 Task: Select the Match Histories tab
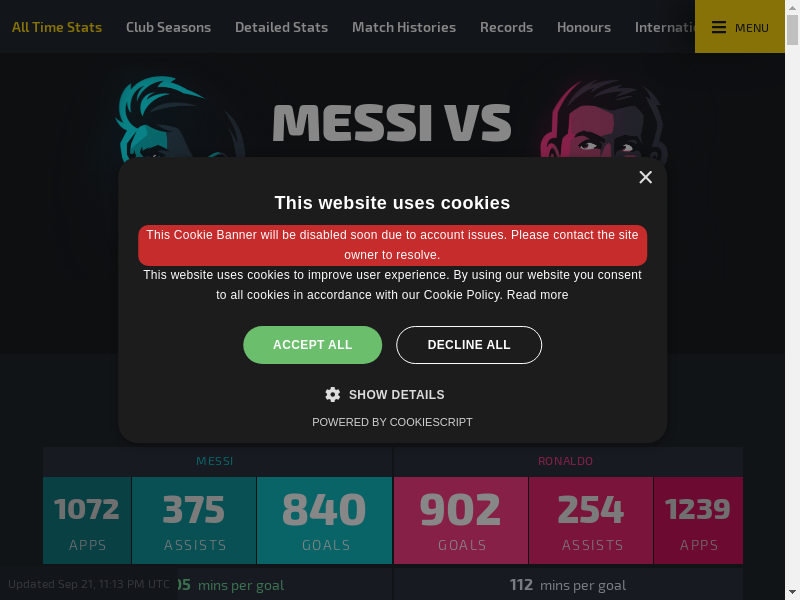[404, 27]
